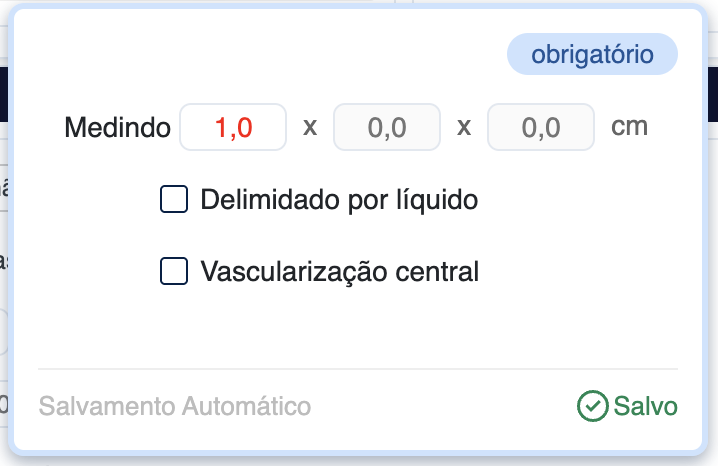Click the Salvamento Automático label
The height and width of the screenshot is (466, 718).
(175, 407)
